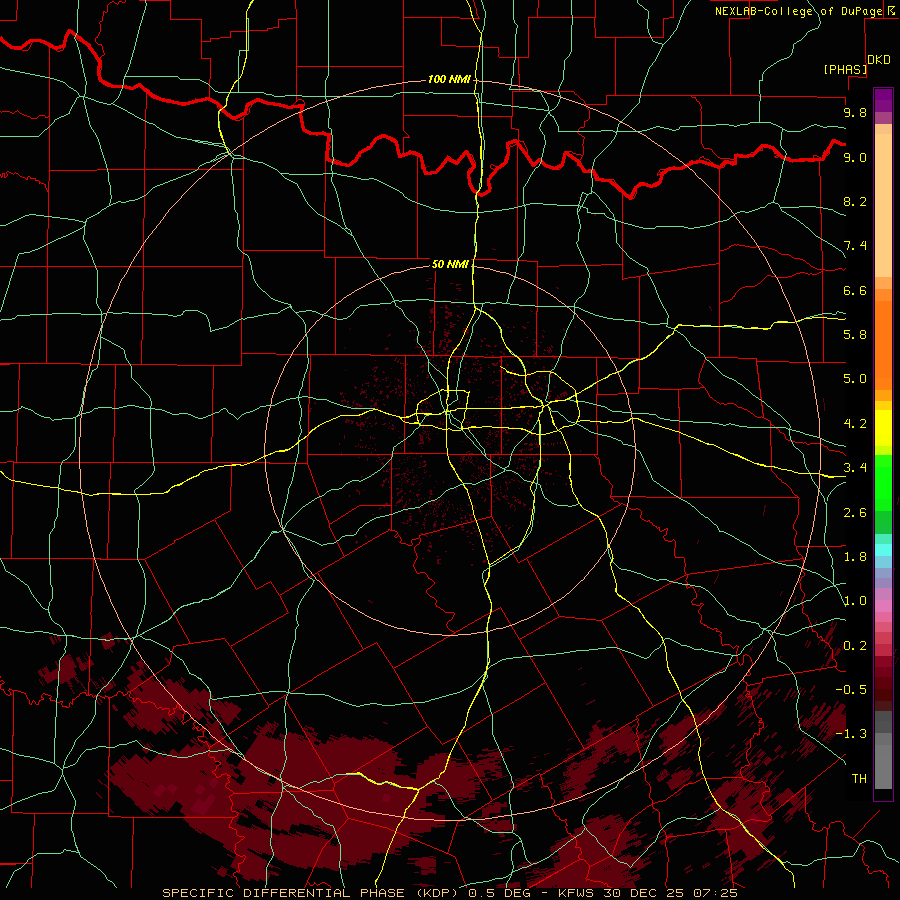Screen dimensions: 900x900
Task: Click the 100 NMI range ring label
Action: tap(449, 79)
